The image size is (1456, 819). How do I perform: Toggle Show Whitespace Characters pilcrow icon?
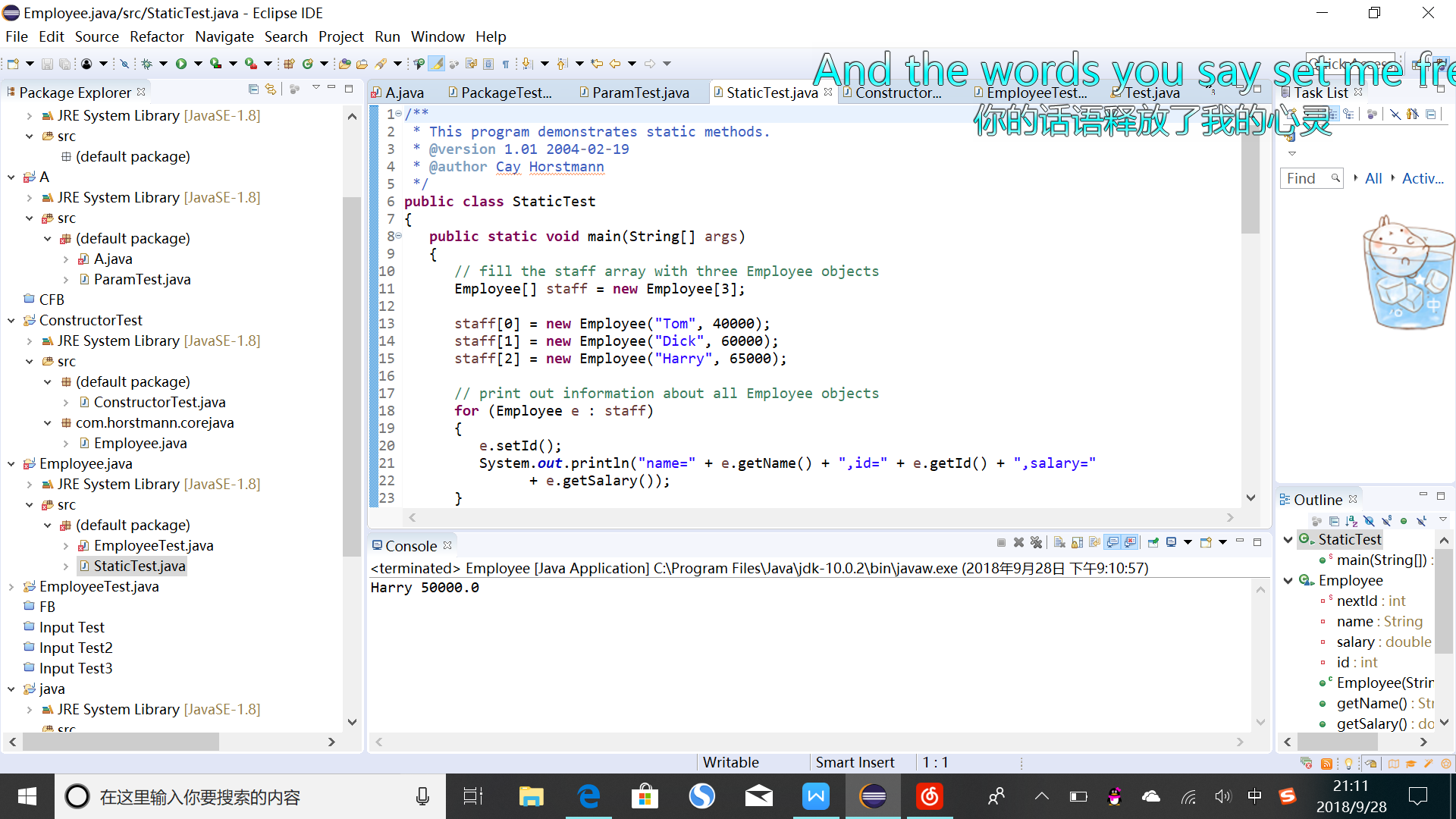tap(506, 64)
